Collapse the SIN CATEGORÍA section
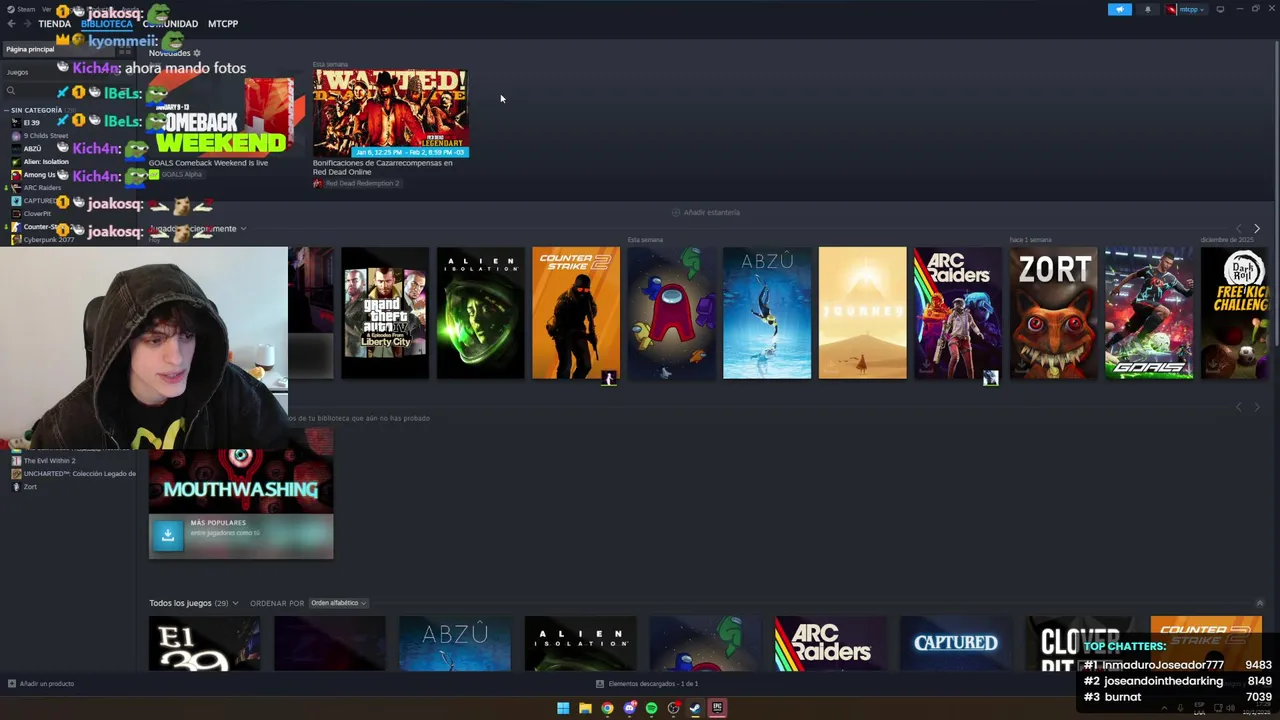Image resolution: width=1280 pixels, height=720 pixels. pyautogui.click(x=35, y=110)
